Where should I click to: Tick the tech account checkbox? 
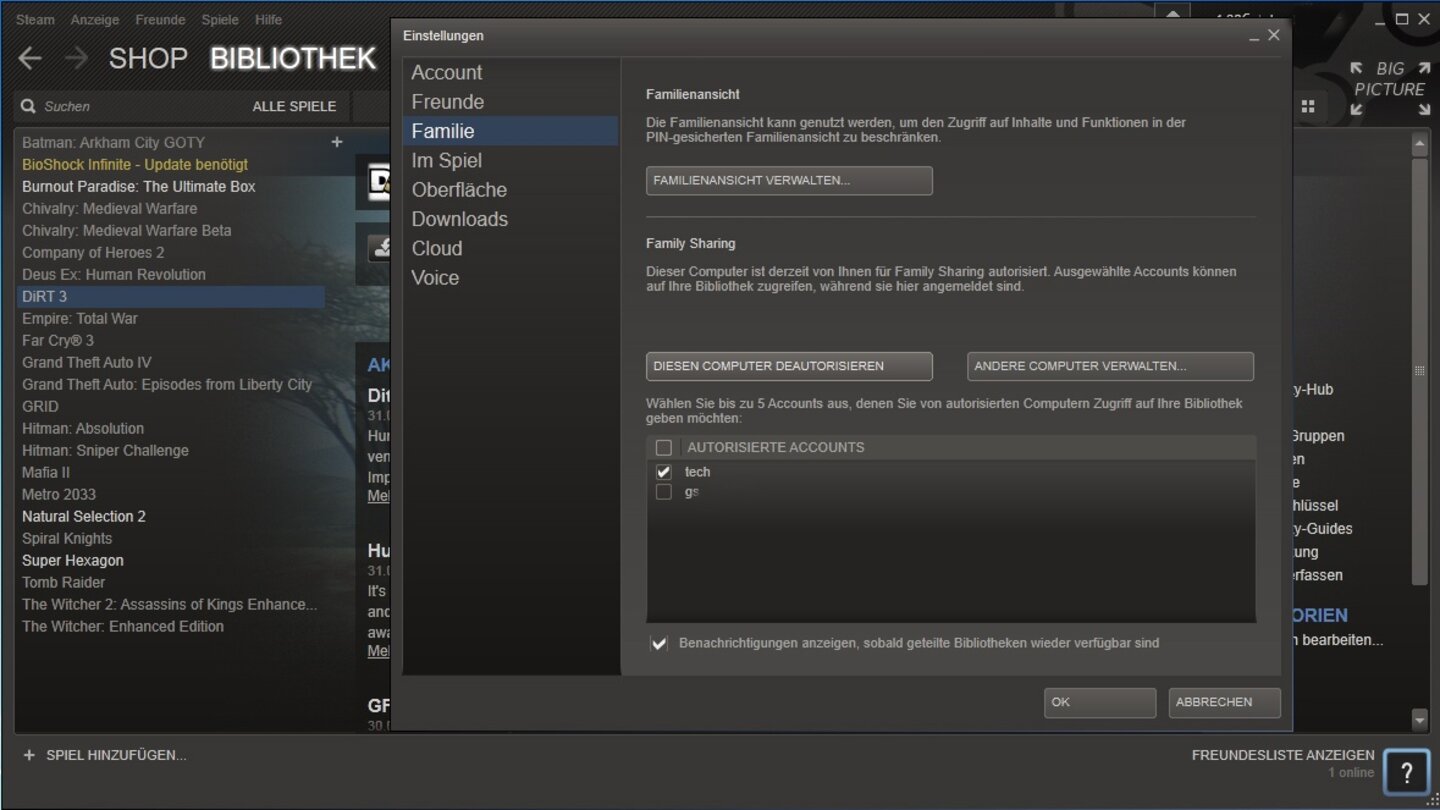(663, 472)
